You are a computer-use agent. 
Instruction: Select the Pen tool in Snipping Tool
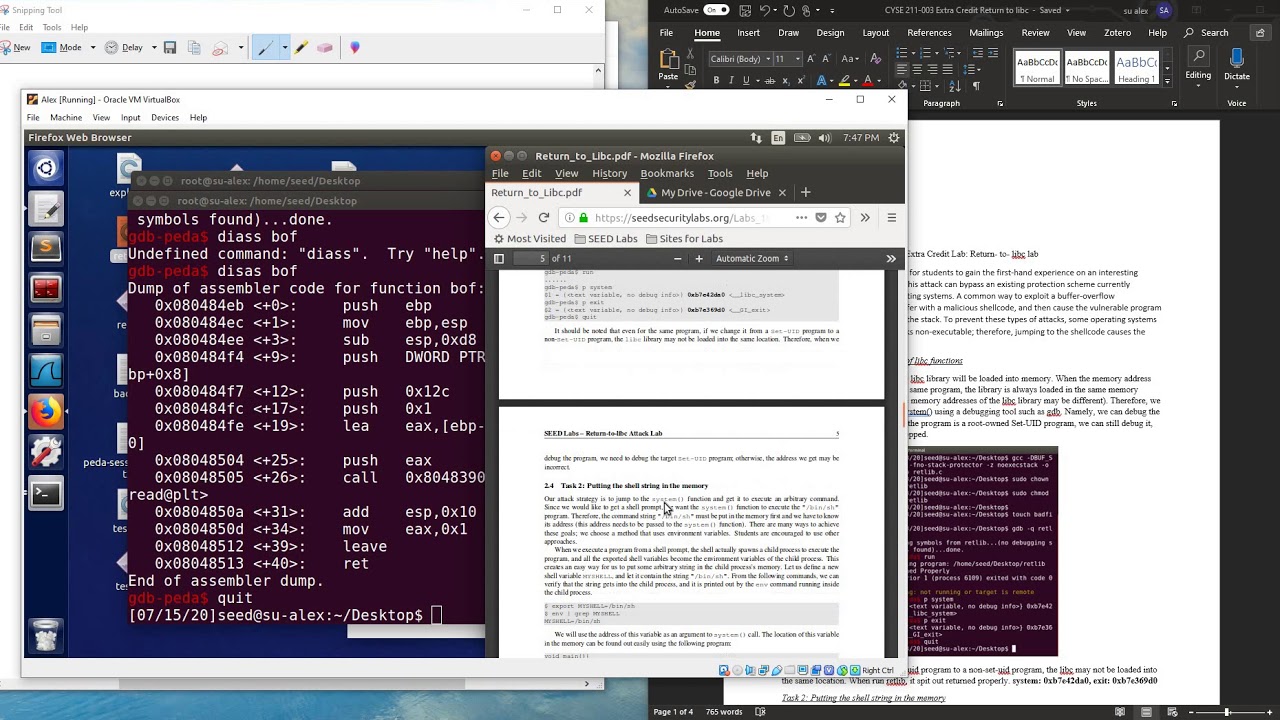click(265, 47)
